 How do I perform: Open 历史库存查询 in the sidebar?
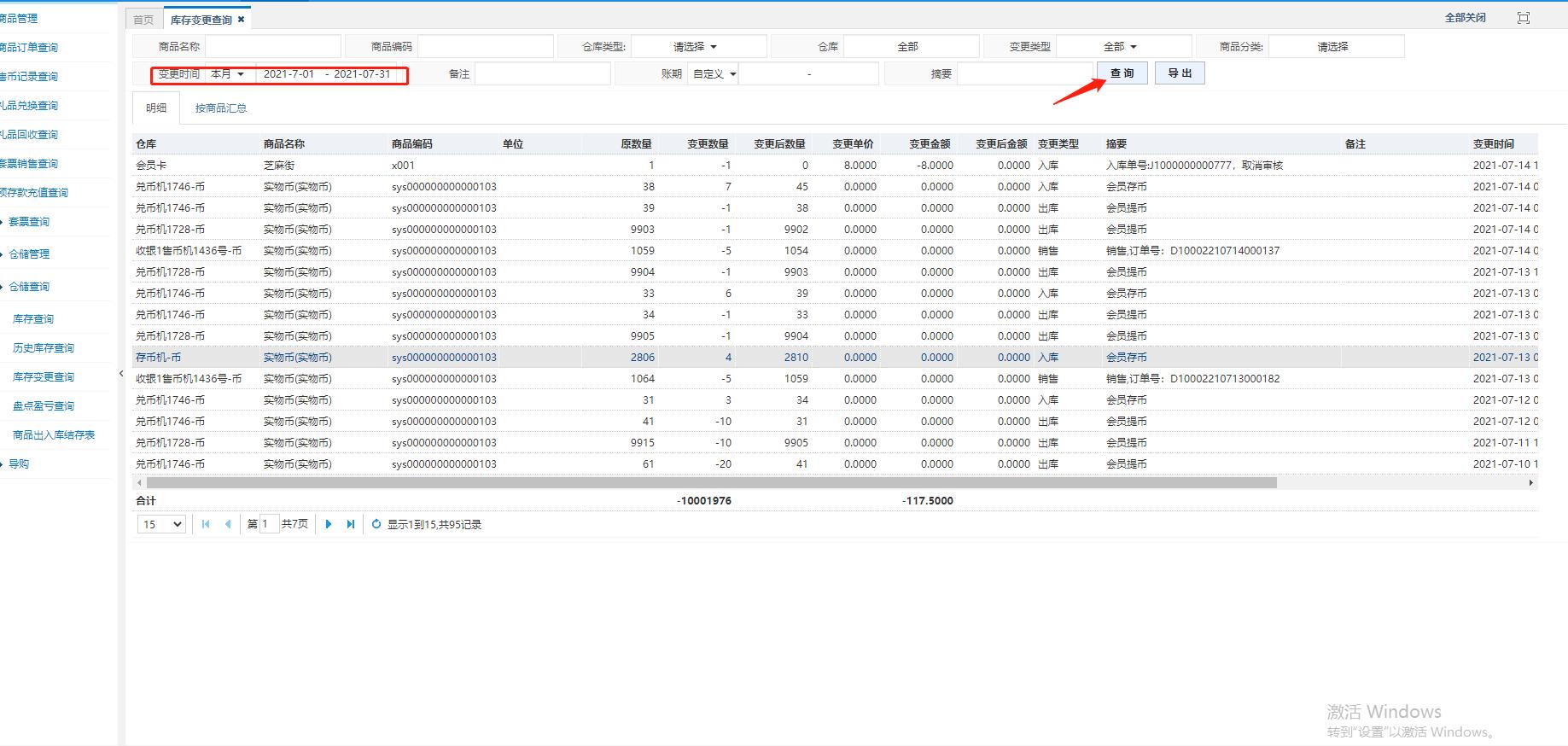coord(44,348)
